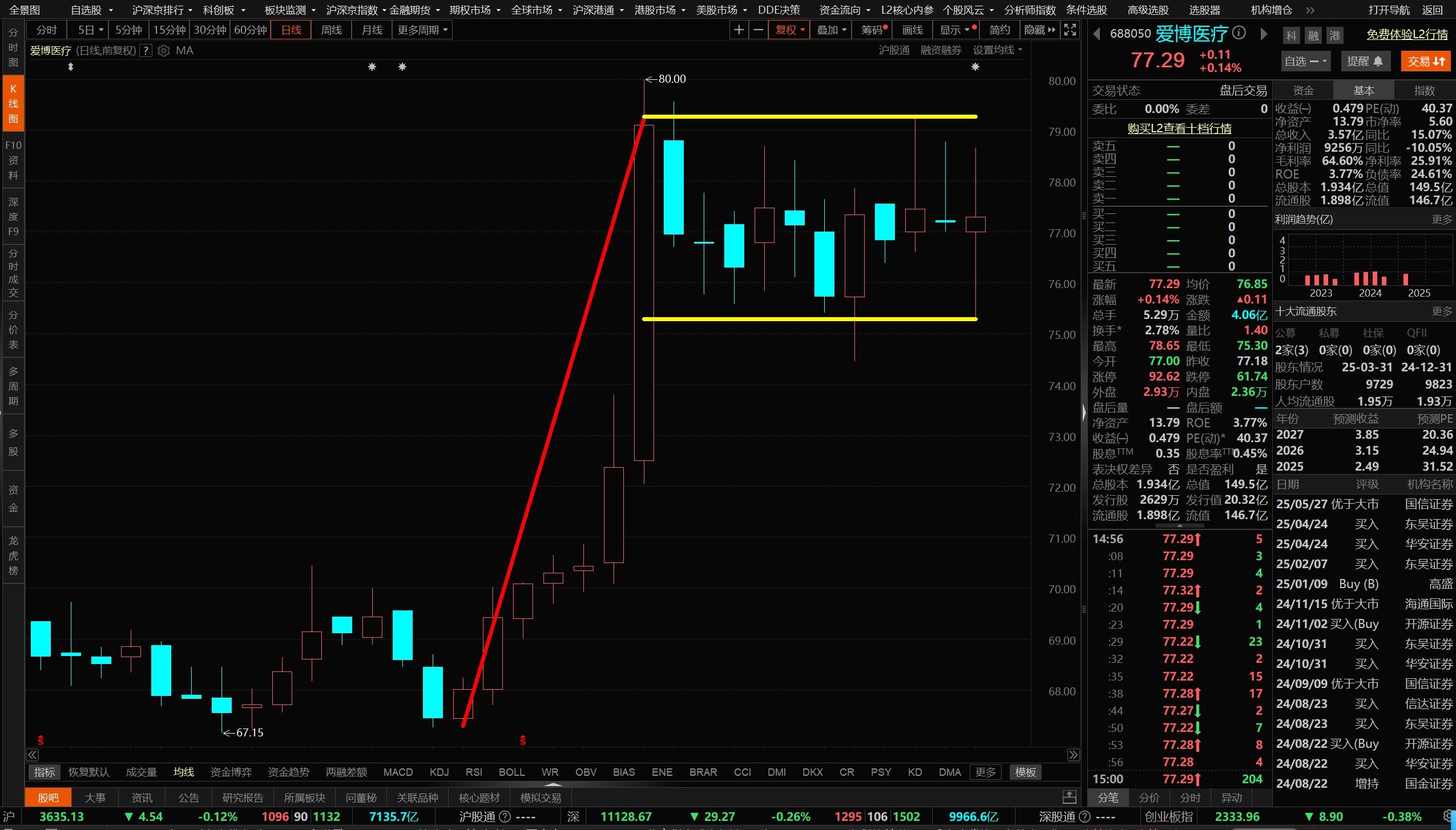Screen dimensions: 1456x830
Task: Open 更多 next to 十大流通股东
Action: point(1442,311)
